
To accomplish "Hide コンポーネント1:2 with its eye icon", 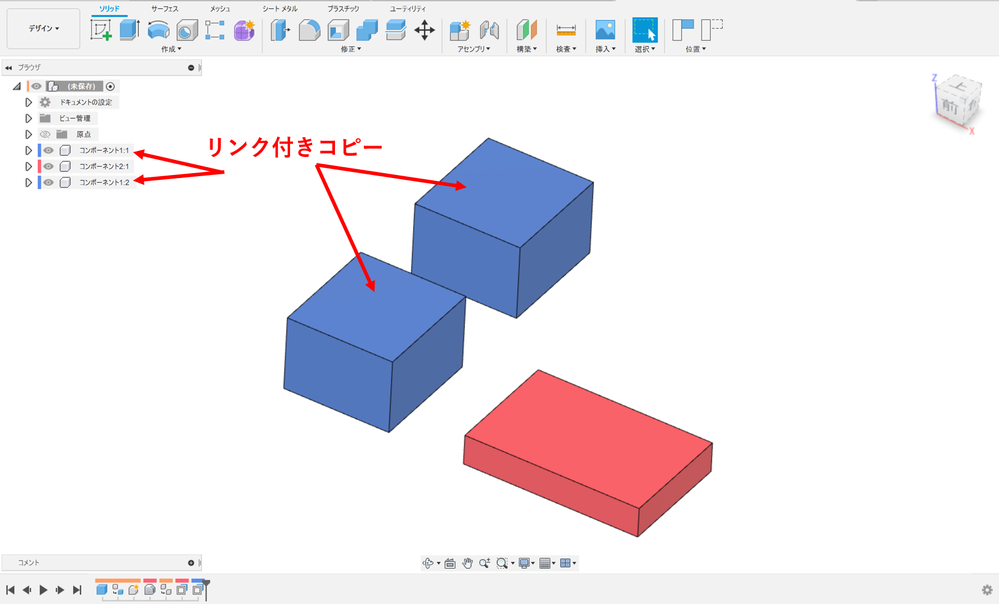I will click(x=48, y=182).
